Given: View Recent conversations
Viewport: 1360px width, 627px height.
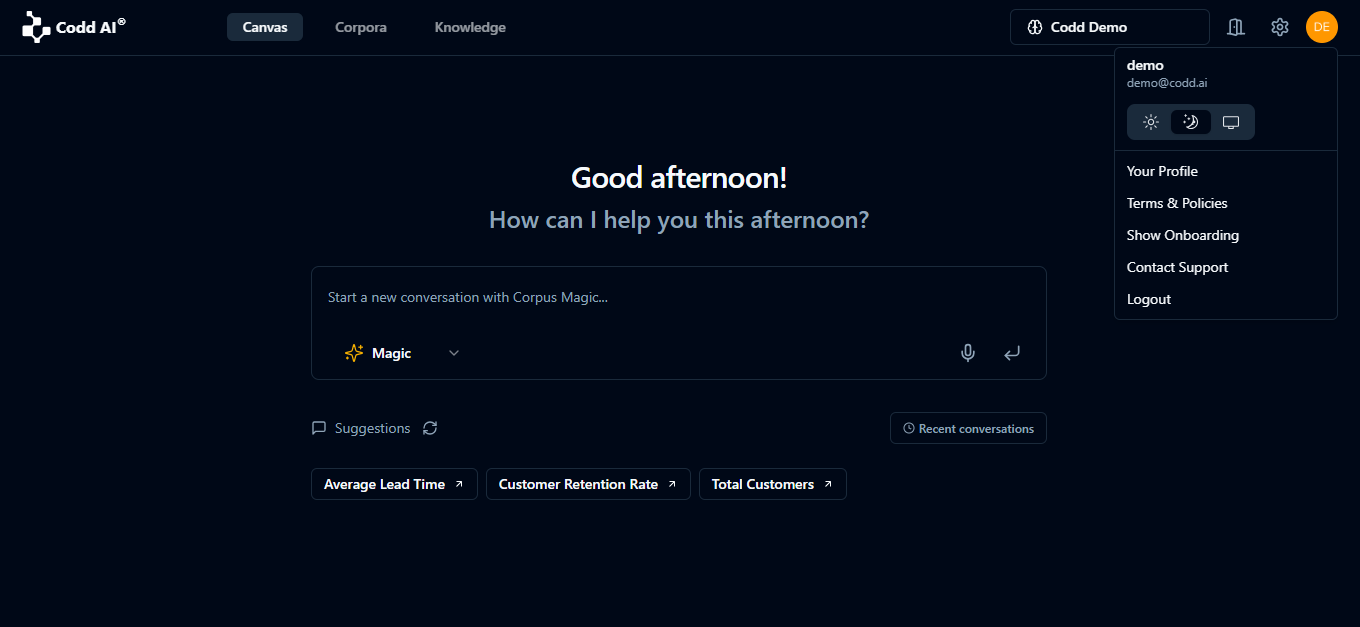Looking at the screenshot, I should pyautogui.click(x=967, y=428).
